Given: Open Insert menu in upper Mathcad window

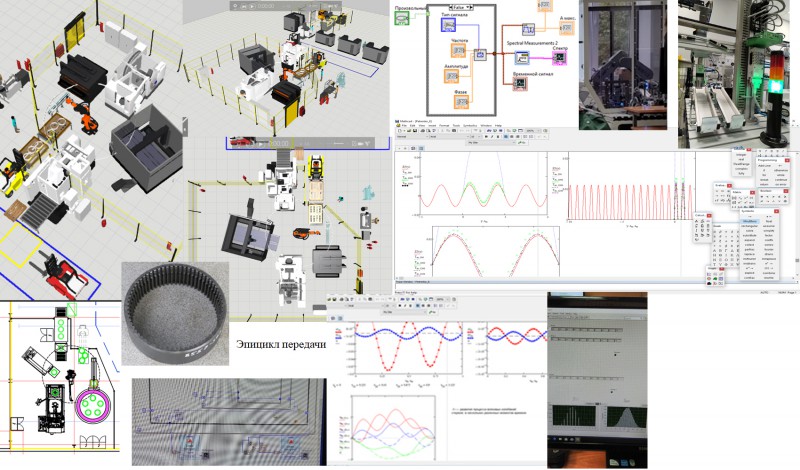Looking at the screenshot, I should (432, 126).
